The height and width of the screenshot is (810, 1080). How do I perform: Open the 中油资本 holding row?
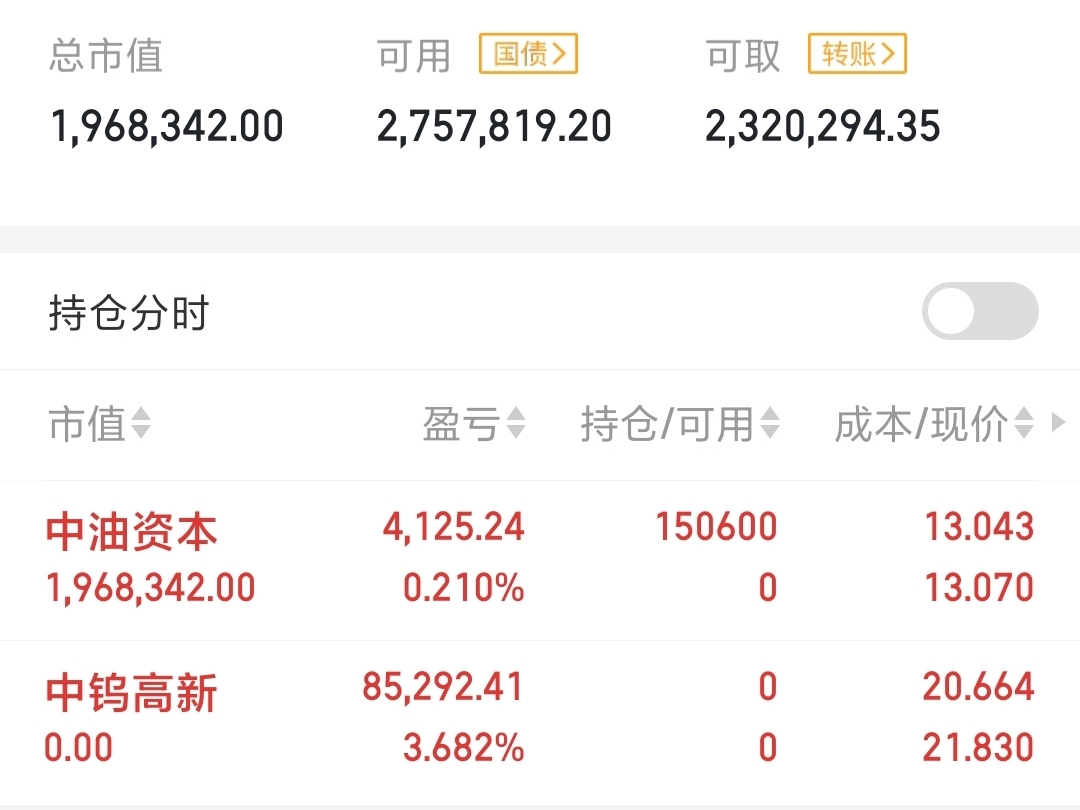point(540,559)
